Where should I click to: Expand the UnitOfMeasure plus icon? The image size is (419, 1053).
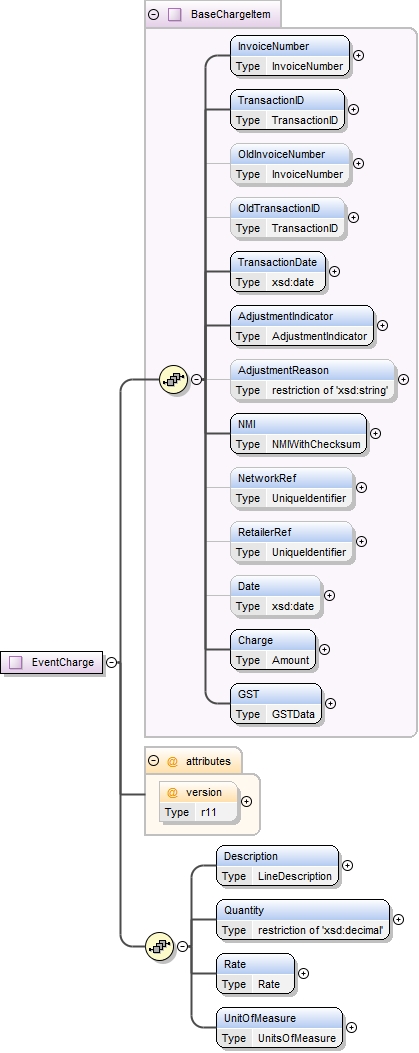(351, 1027)
